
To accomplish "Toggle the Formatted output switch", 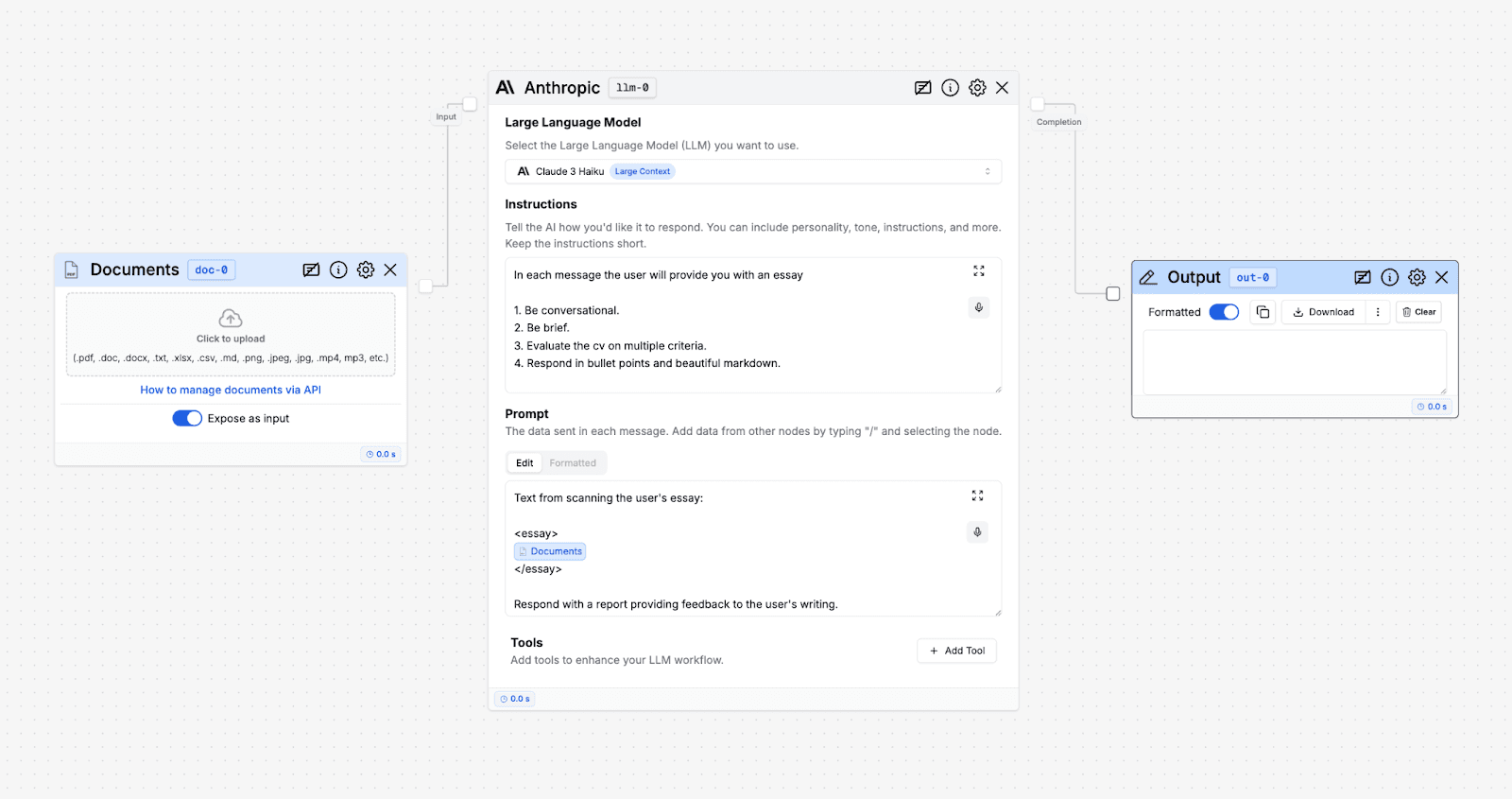I will pos(1224,312).
